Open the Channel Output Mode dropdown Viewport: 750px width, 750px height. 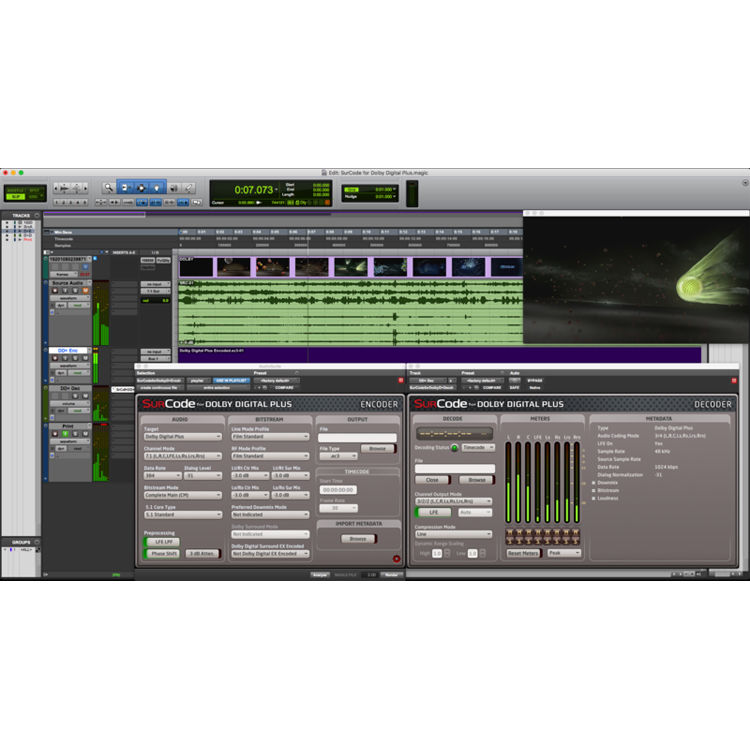pos(453,501)
